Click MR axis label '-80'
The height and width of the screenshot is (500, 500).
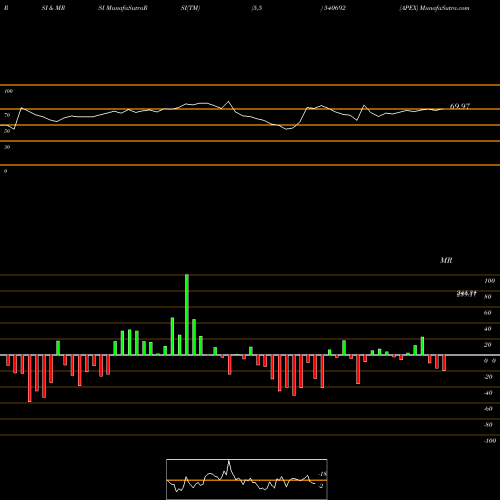point(488,425)
